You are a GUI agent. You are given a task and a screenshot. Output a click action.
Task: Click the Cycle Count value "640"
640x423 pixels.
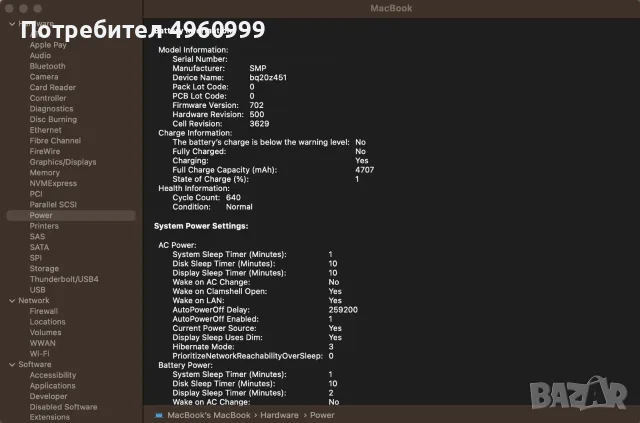(233, 198)
